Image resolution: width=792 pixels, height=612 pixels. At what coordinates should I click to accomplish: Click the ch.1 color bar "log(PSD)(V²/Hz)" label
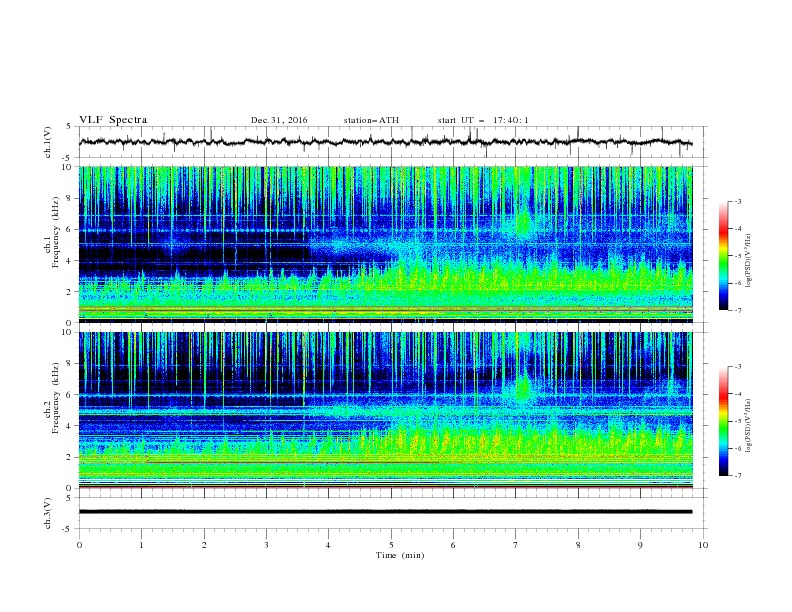[750, 261]
